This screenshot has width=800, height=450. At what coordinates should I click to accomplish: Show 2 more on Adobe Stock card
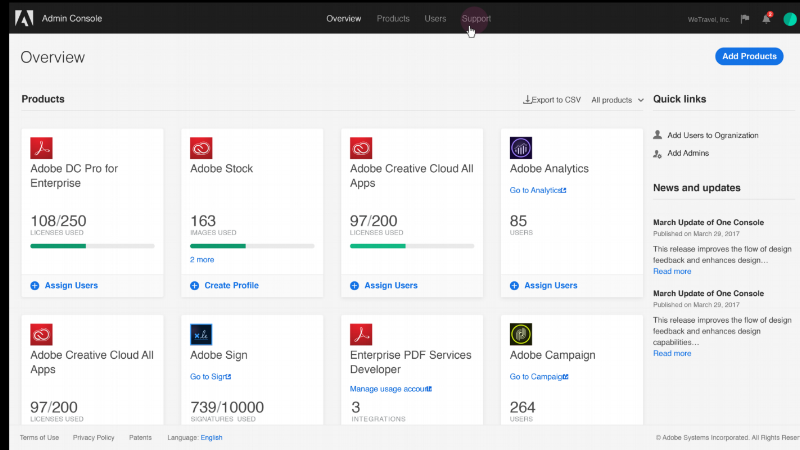click(x=202, y=260)
